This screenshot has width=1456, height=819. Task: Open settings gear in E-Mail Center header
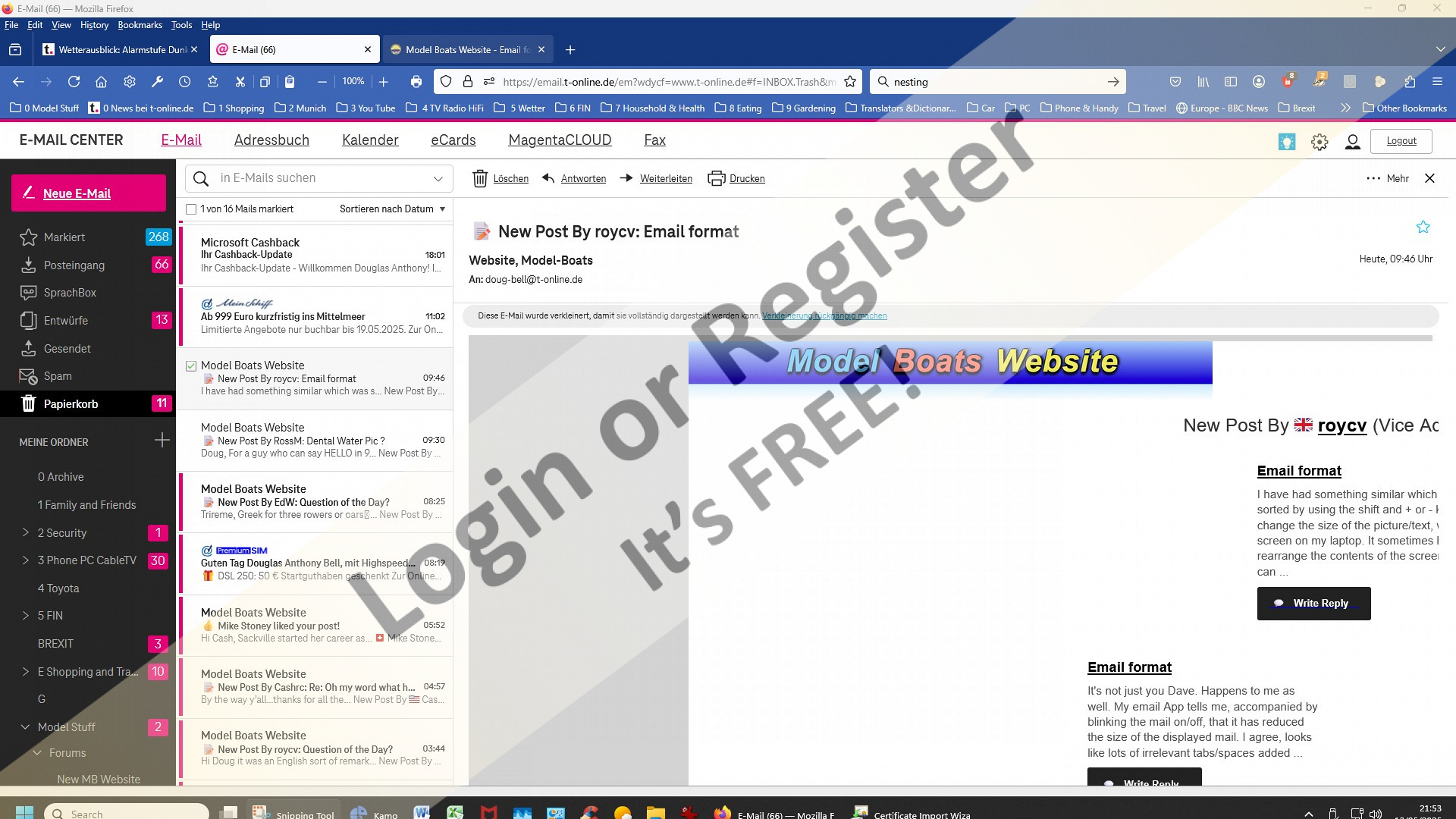[1319, 142]
